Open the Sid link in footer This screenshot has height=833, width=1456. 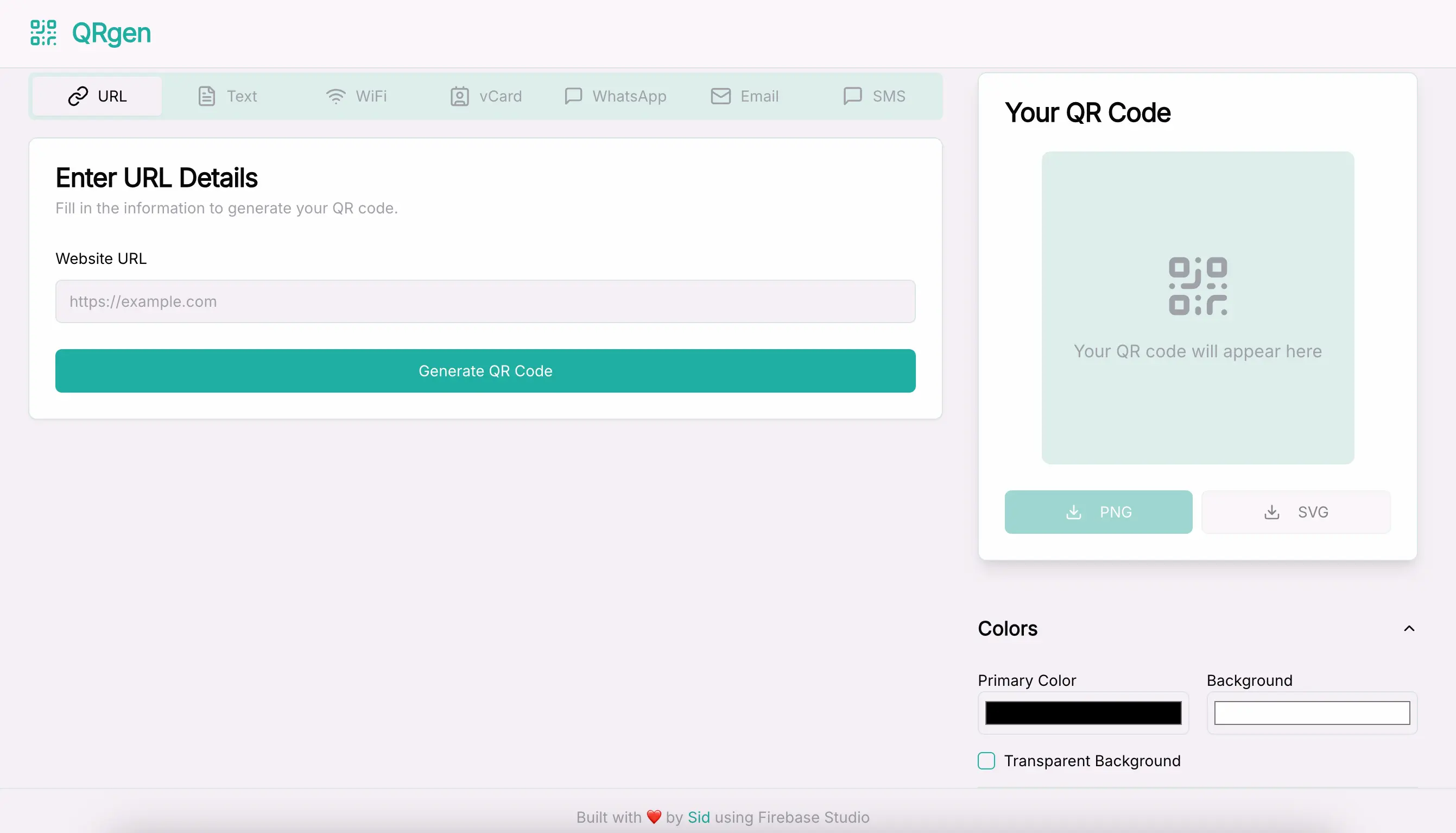pyautogui.click(x=698, y=817)
